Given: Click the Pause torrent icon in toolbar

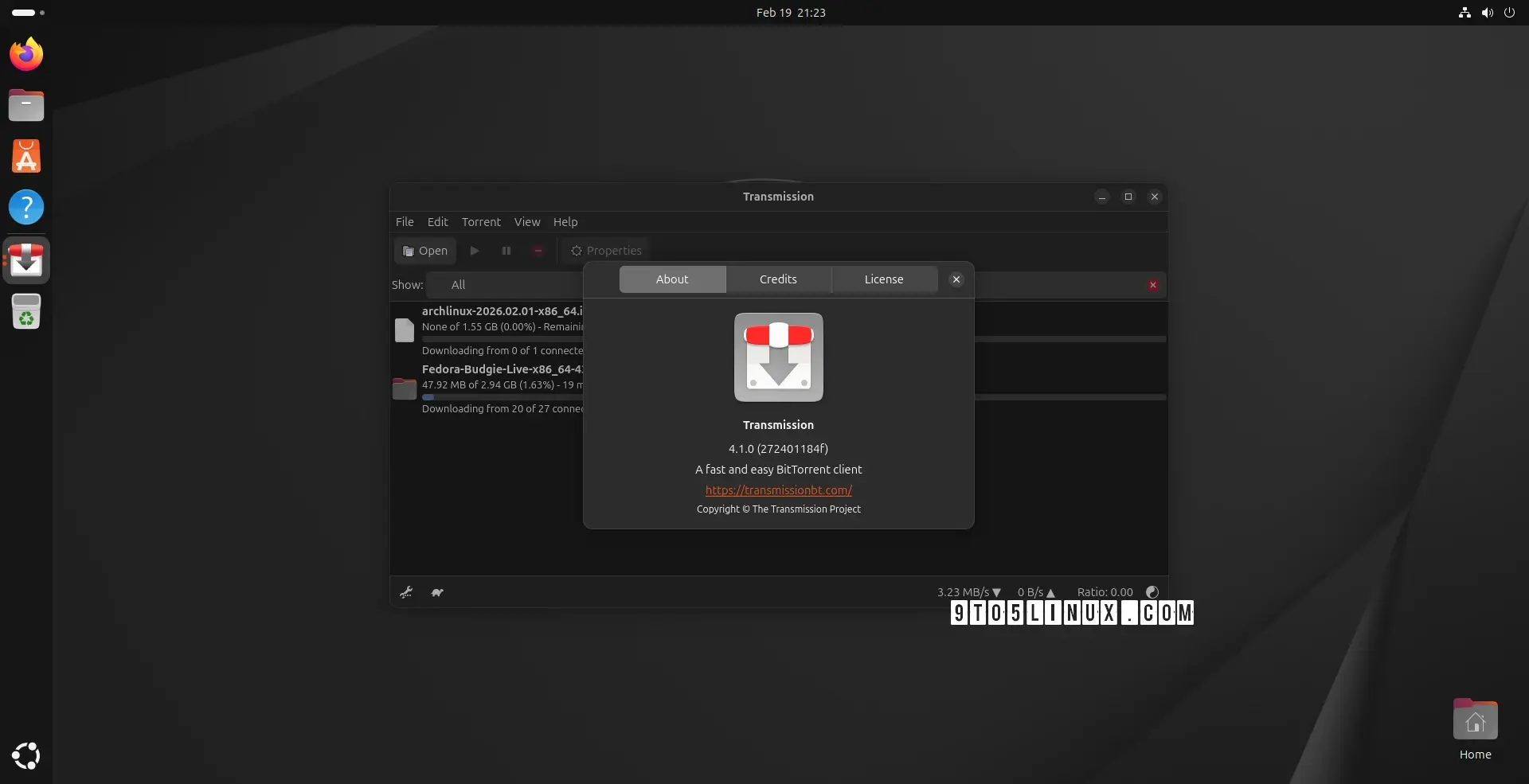Looking at the screenshot, I should pyautogui.click(x=506, y=251).
